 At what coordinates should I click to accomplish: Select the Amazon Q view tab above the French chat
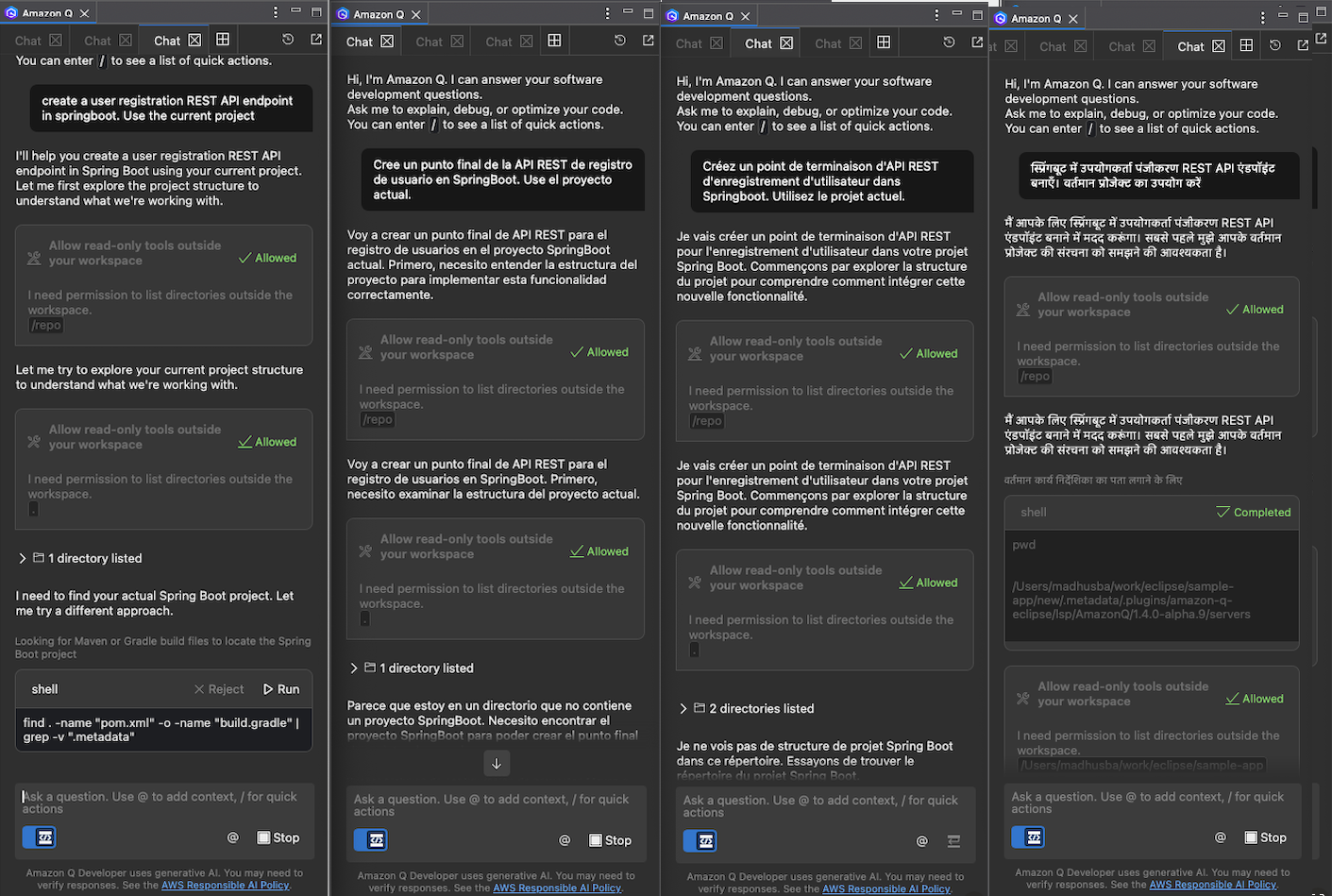[x=708, y=15]
